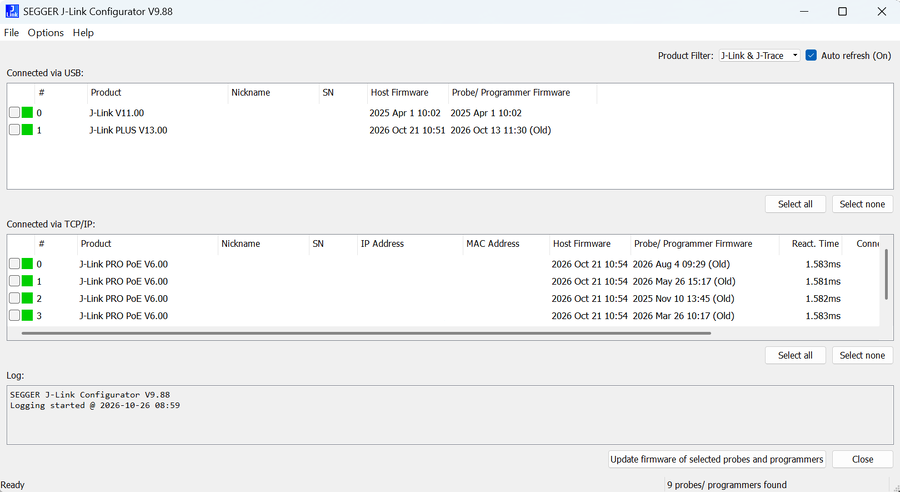This screenshot has width=900, height=492.
Task: Click Select none for USB probes
Action: click(862, 204)
